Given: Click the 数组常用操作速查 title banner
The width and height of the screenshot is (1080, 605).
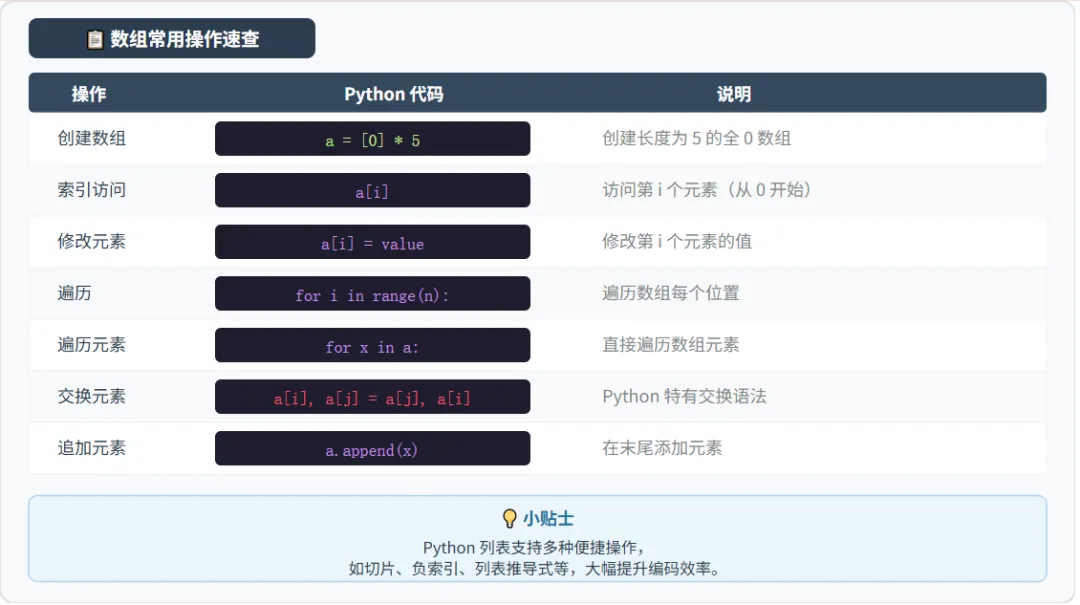Looking at the screenshot, I should 172,39.
